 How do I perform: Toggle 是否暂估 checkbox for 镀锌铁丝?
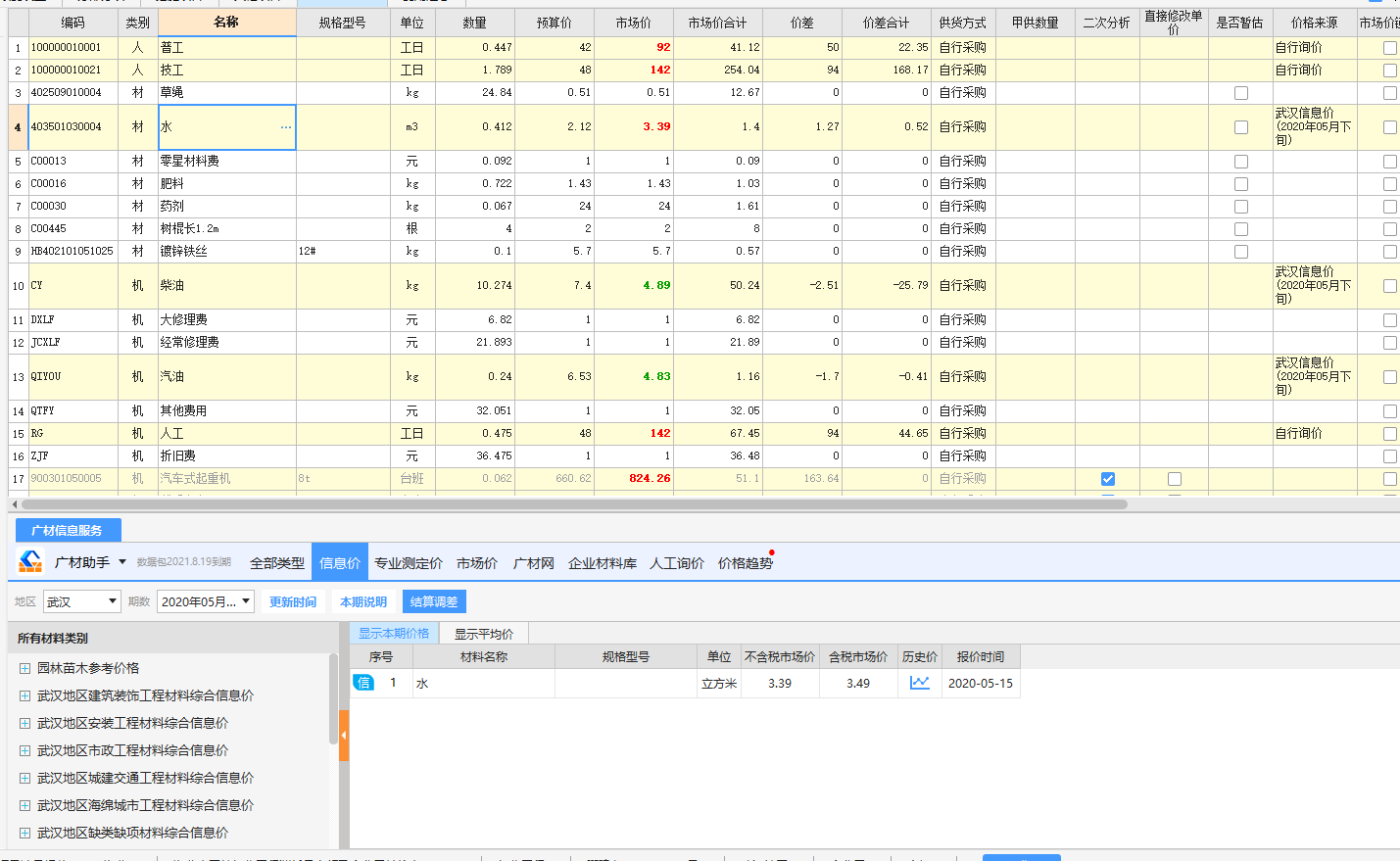coord(1241,252)
